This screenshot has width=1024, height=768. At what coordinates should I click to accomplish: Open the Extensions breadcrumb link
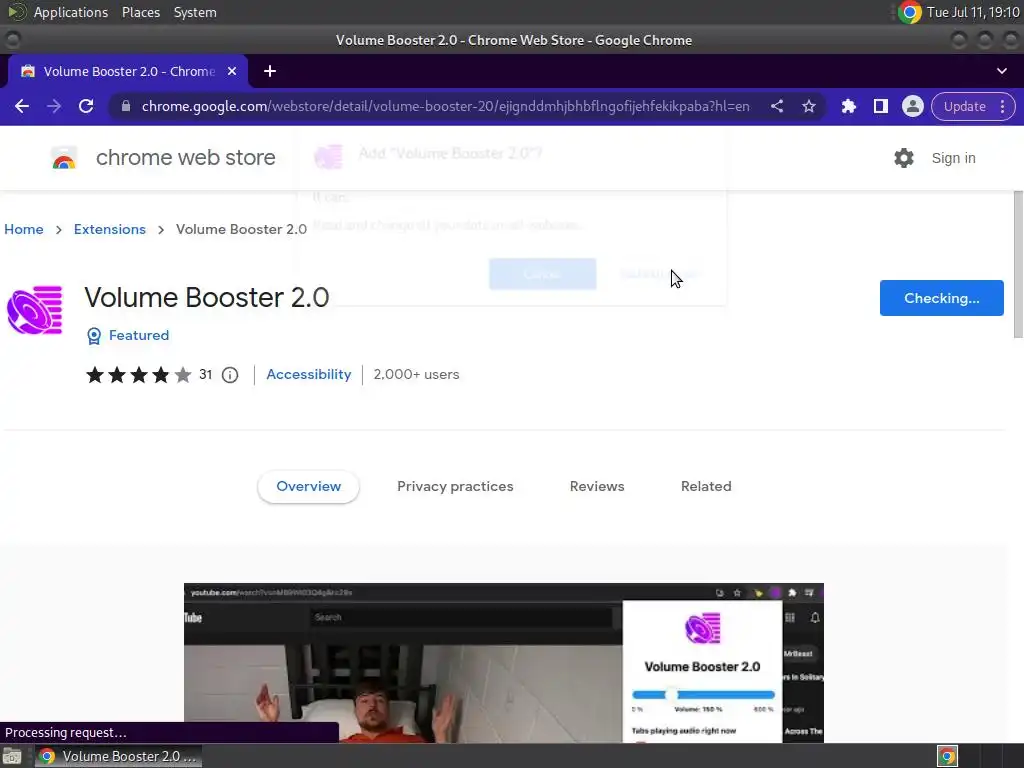coord(110,229)
